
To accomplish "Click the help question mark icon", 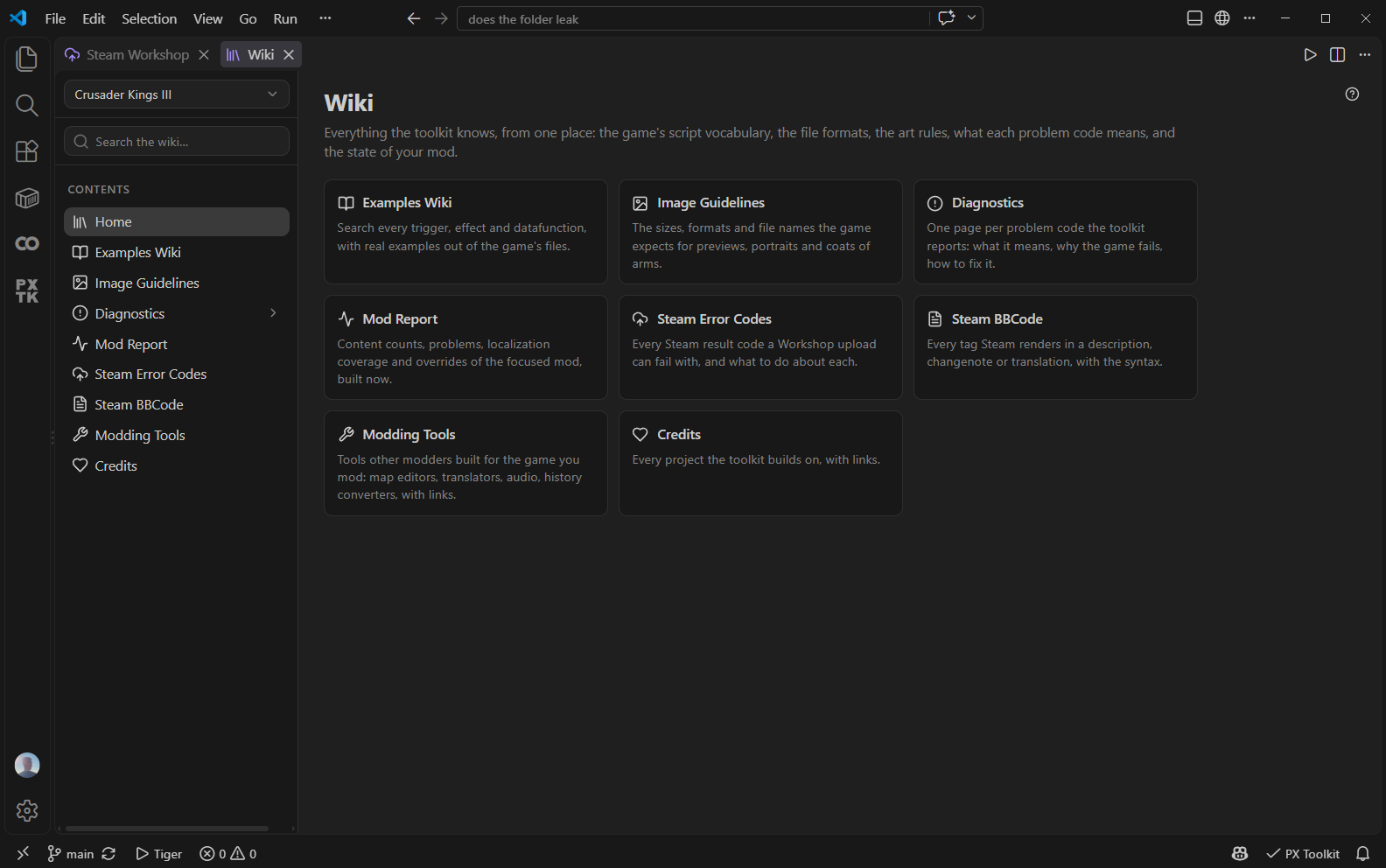I will point(1352,94).
